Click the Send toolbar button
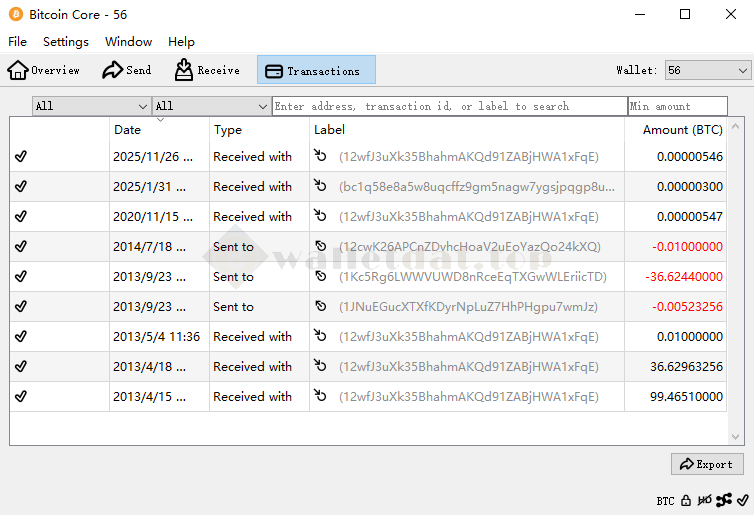 click(x=126, y=70)
